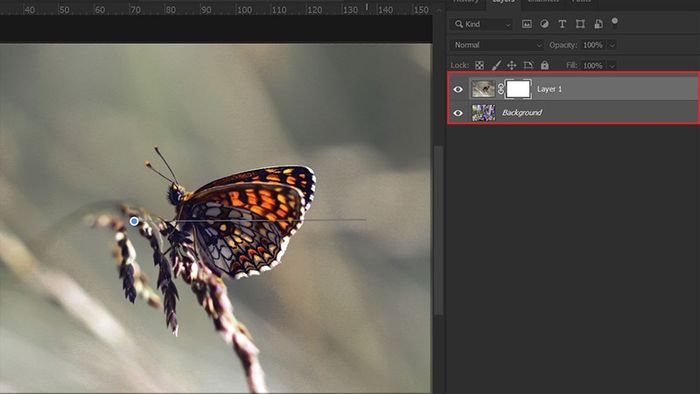Filter layers by pixel layer icon
This screenshot has width=700, height=394.
coord(527,24)
